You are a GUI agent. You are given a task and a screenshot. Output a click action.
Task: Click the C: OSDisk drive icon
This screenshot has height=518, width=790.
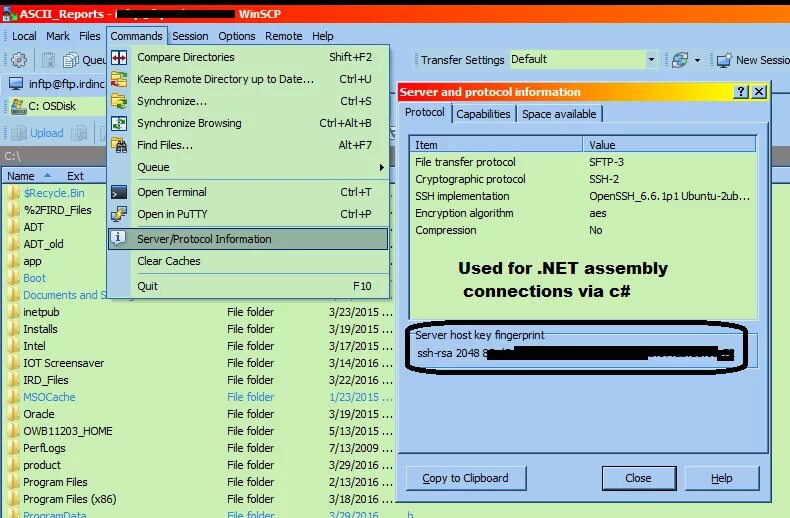tap(19, 106)
